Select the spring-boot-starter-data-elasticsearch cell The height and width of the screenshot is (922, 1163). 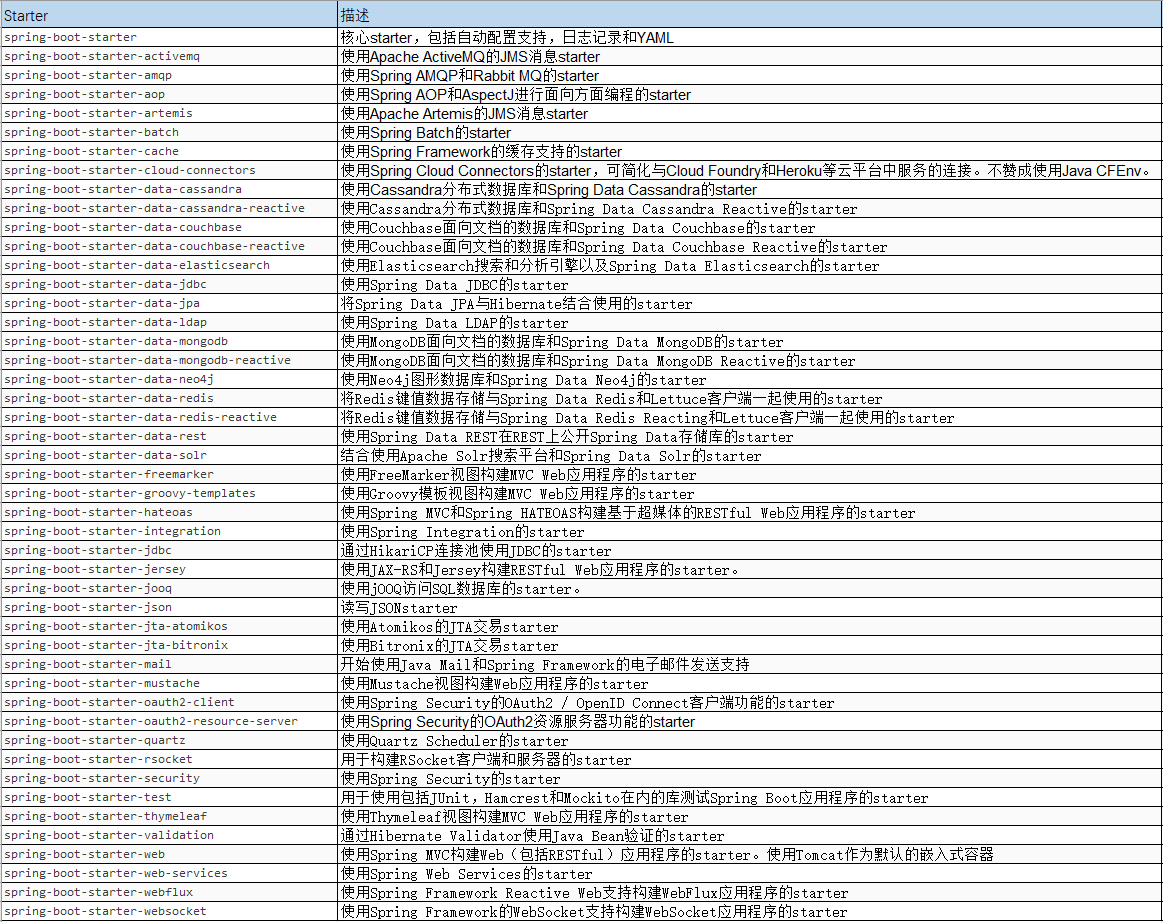pyautogui.click(x=169, y=266)
